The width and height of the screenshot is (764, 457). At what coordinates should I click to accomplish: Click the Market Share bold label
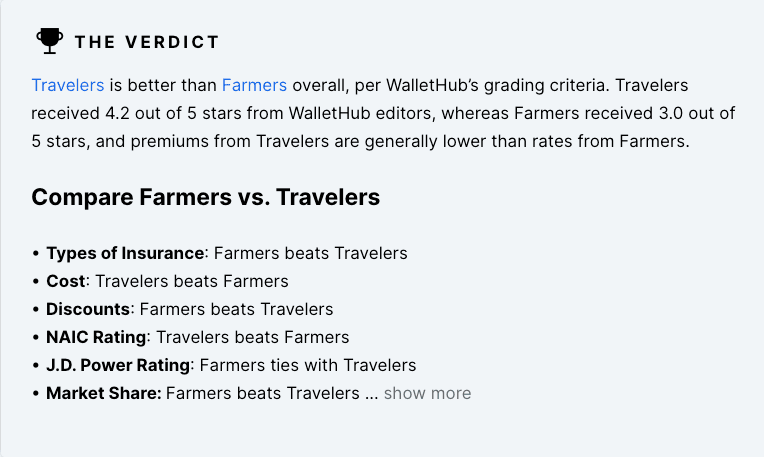point(103,393)
